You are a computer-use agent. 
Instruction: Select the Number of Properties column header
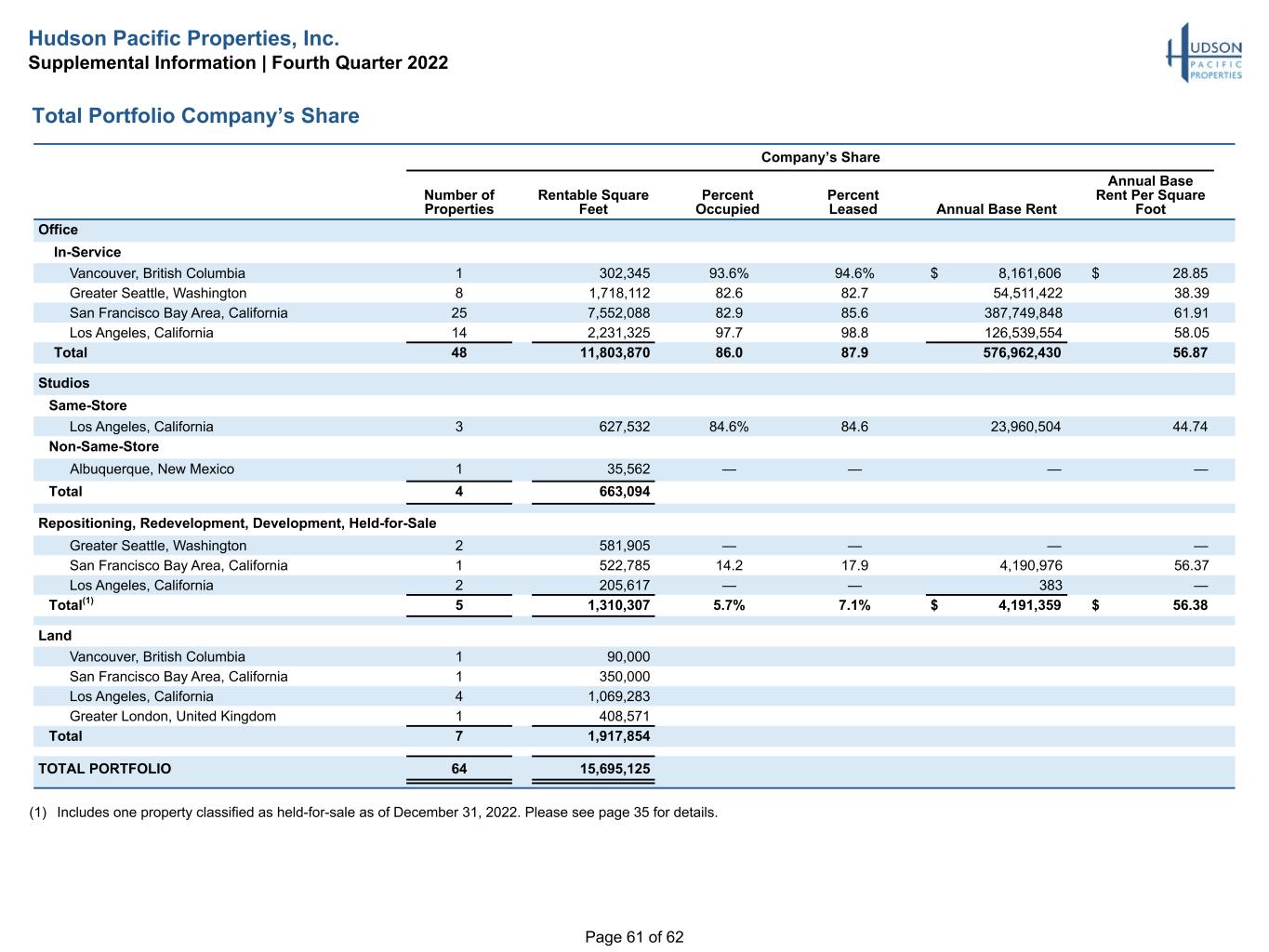tap(459, 202)
